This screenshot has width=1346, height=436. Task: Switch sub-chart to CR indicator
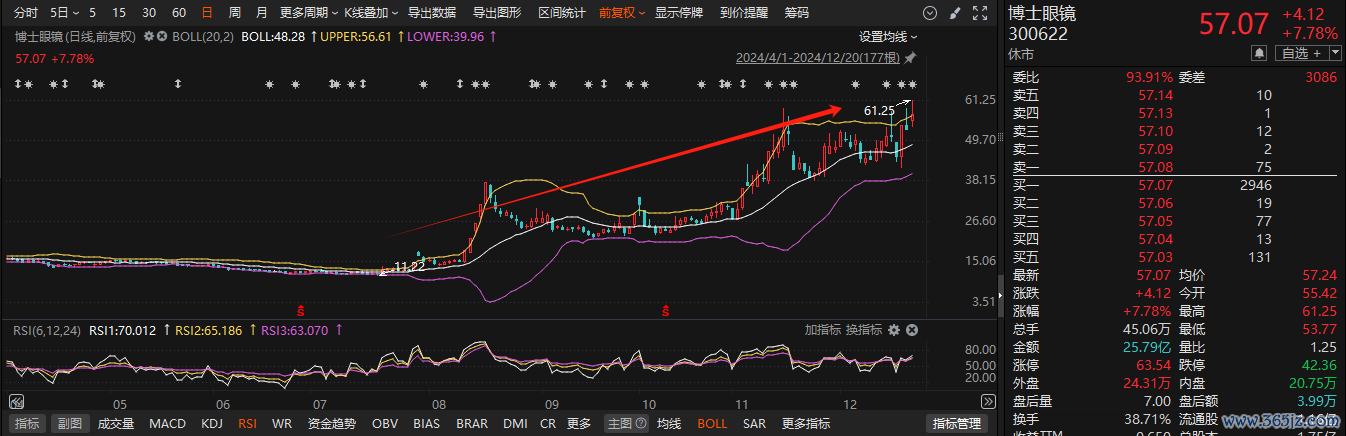click(x=548, y=424)
